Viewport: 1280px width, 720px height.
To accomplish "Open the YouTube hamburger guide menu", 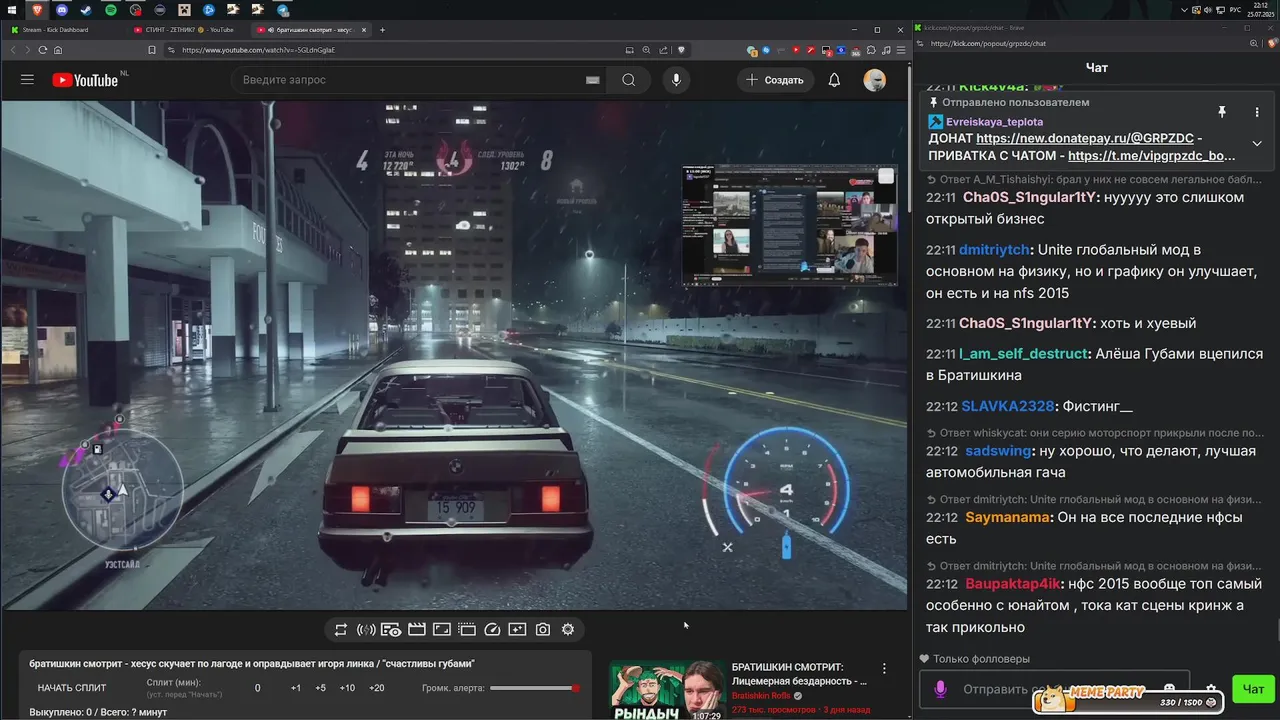I will pos(27,80).
